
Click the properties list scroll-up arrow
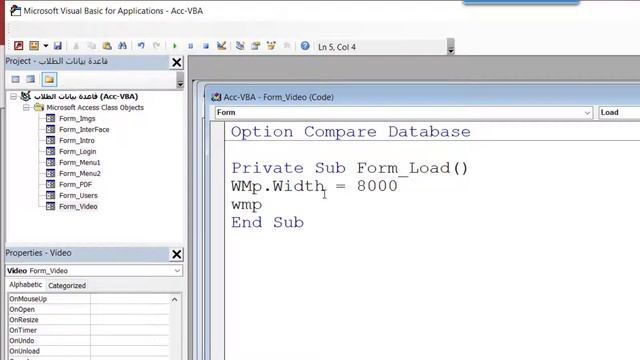tap(175, 300)
